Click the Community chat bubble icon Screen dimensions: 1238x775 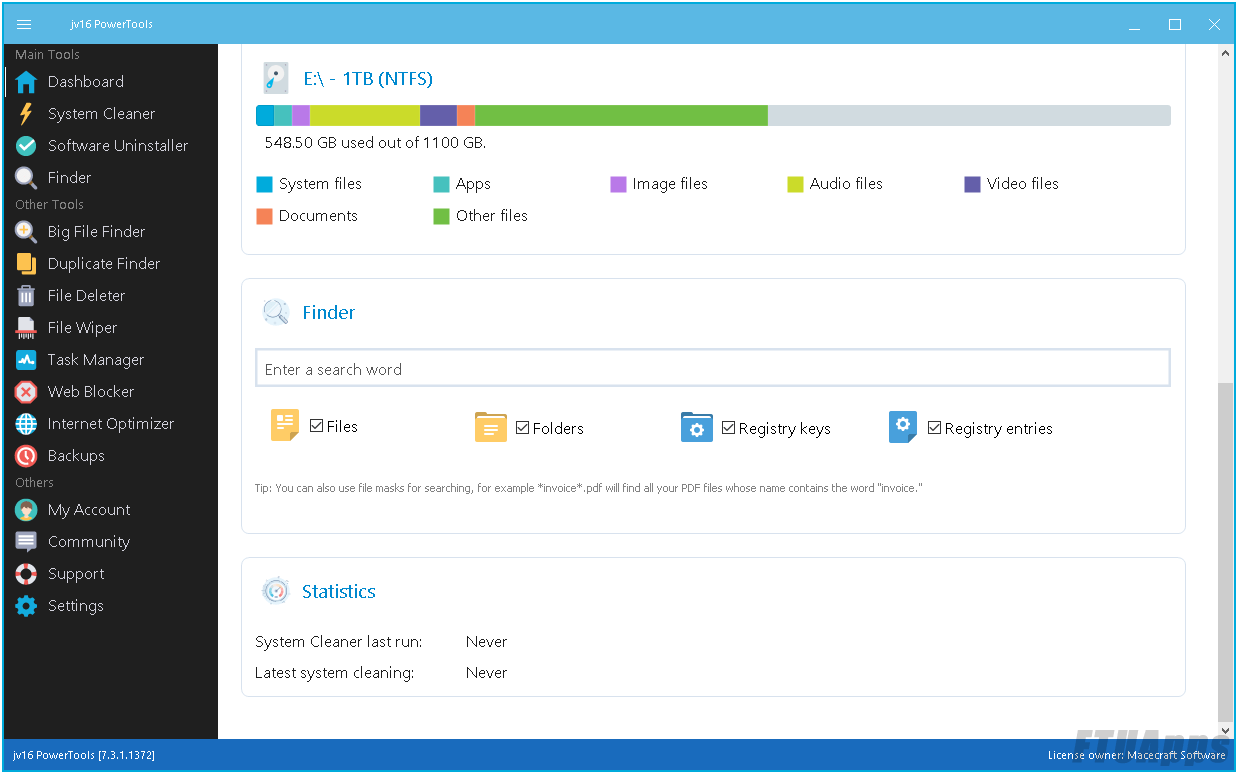pyautogui.click(x=26, y=542)
